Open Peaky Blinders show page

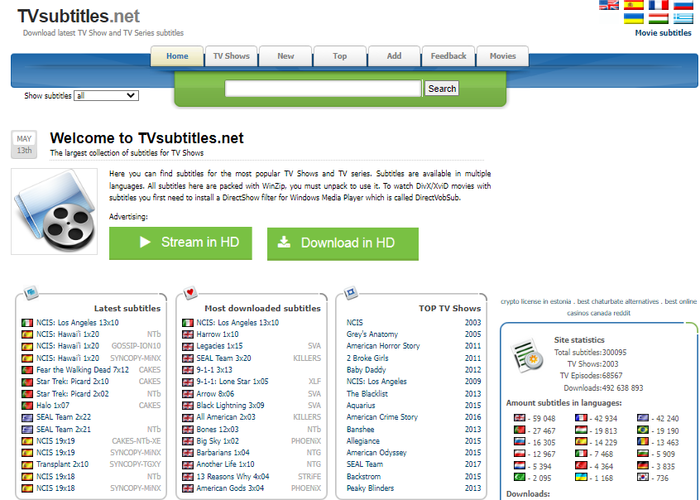click(370, 488)
